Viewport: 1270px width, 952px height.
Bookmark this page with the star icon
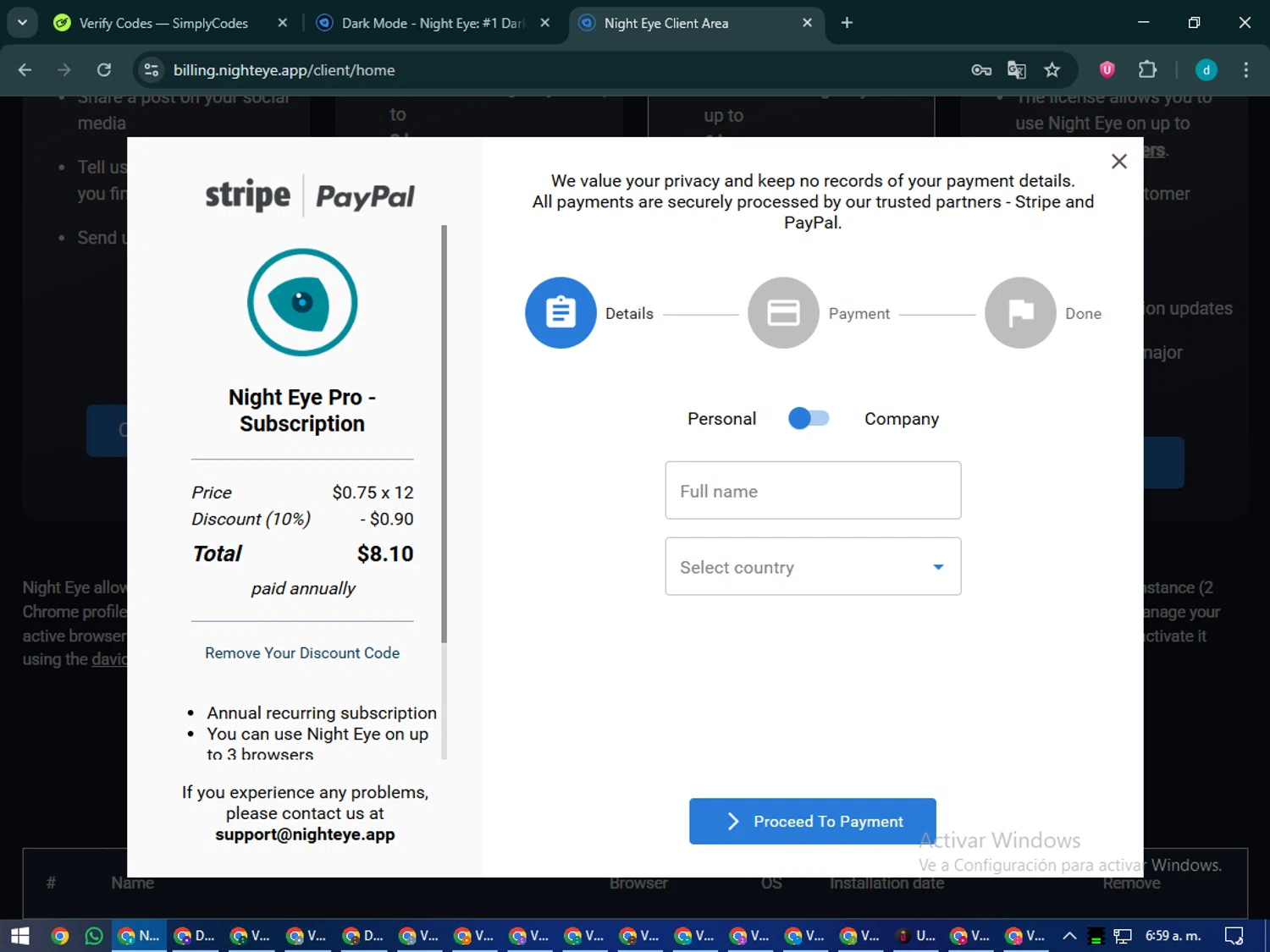[1052, 70]
